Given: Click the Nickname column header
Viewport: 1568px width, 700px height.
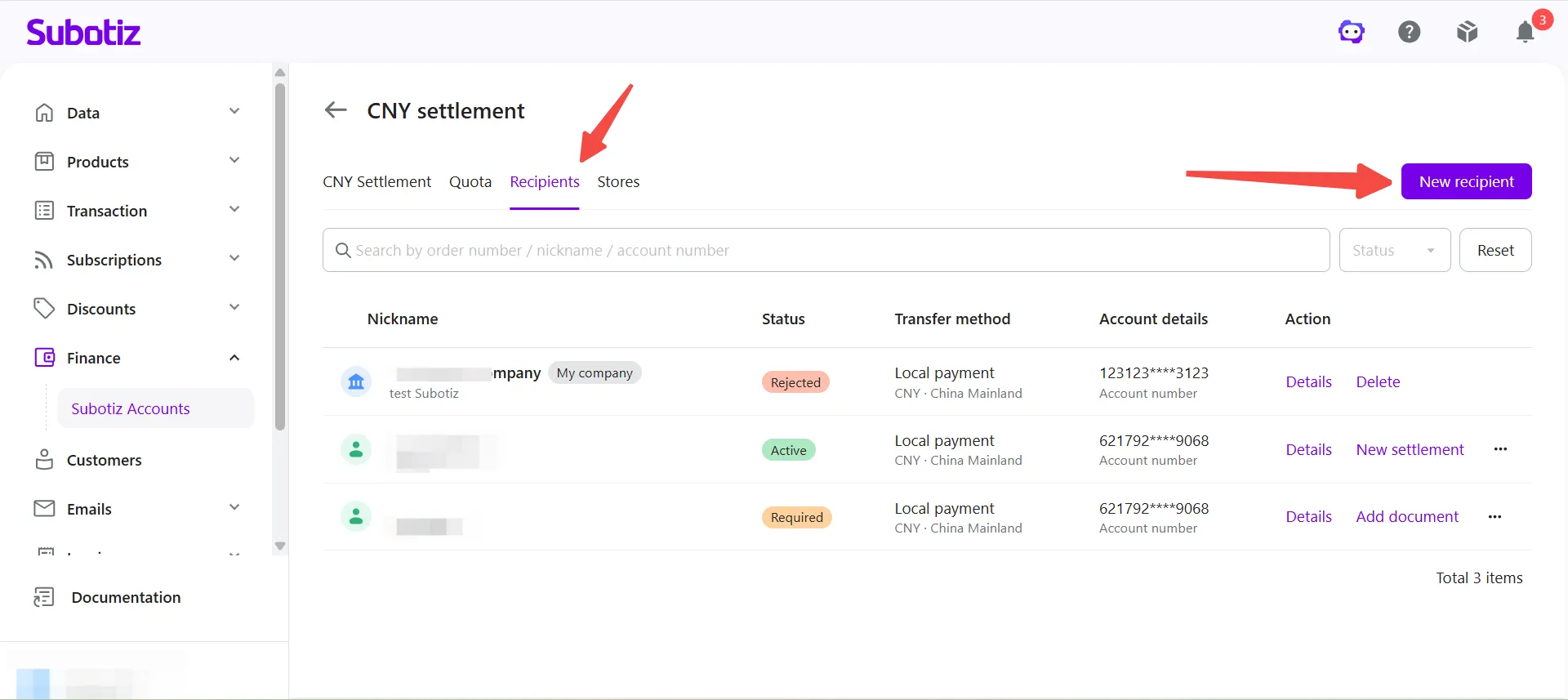Looking at the screenshot, I should (402, 319).
